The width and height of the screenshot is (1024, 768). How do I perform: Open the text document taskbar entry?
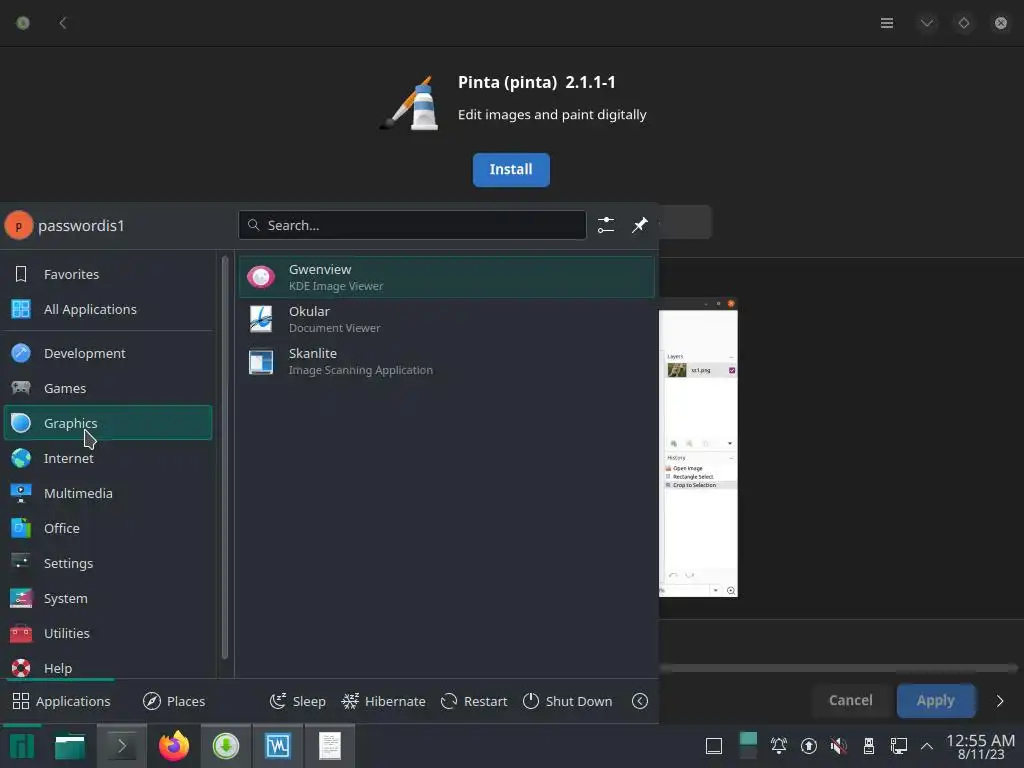tap(330, 746)
